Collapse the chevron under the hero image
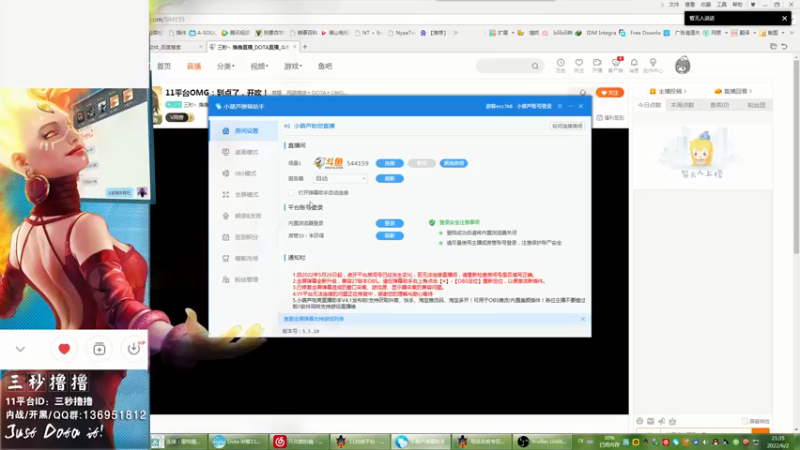 [20, 349]
